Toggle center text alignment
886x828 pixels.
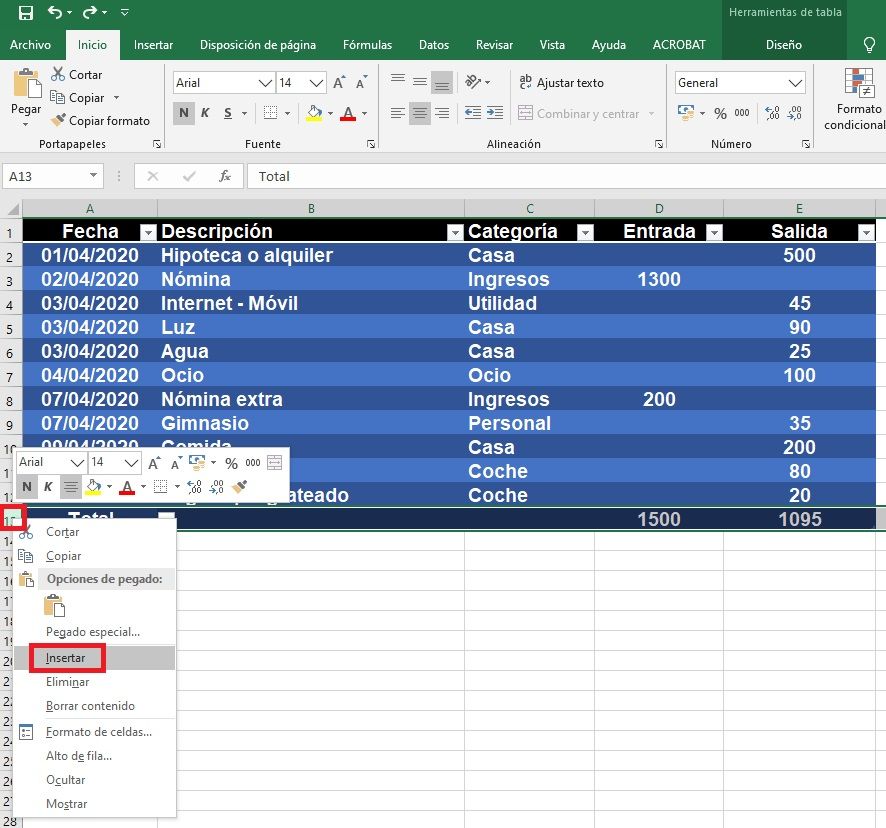[419, 113]
